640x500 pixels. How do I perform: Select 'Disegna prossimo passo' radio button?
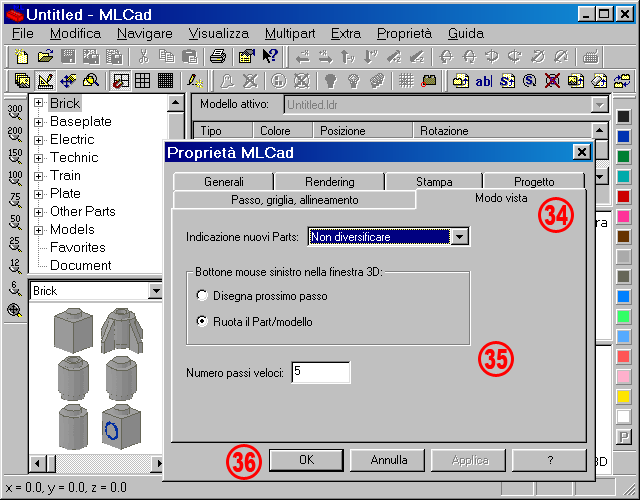(202, 296)
